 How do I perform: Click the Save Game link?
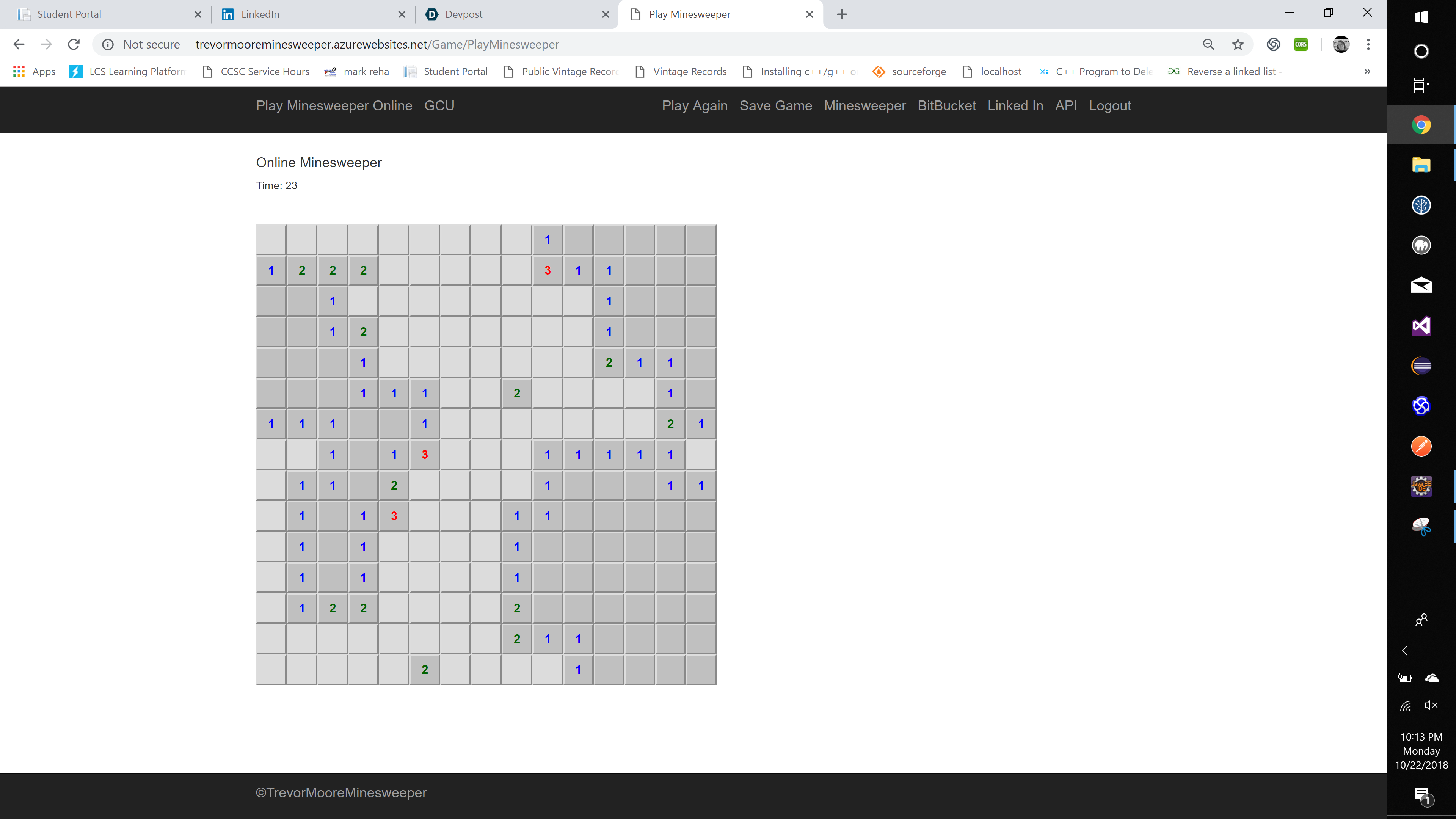(775, 106)
